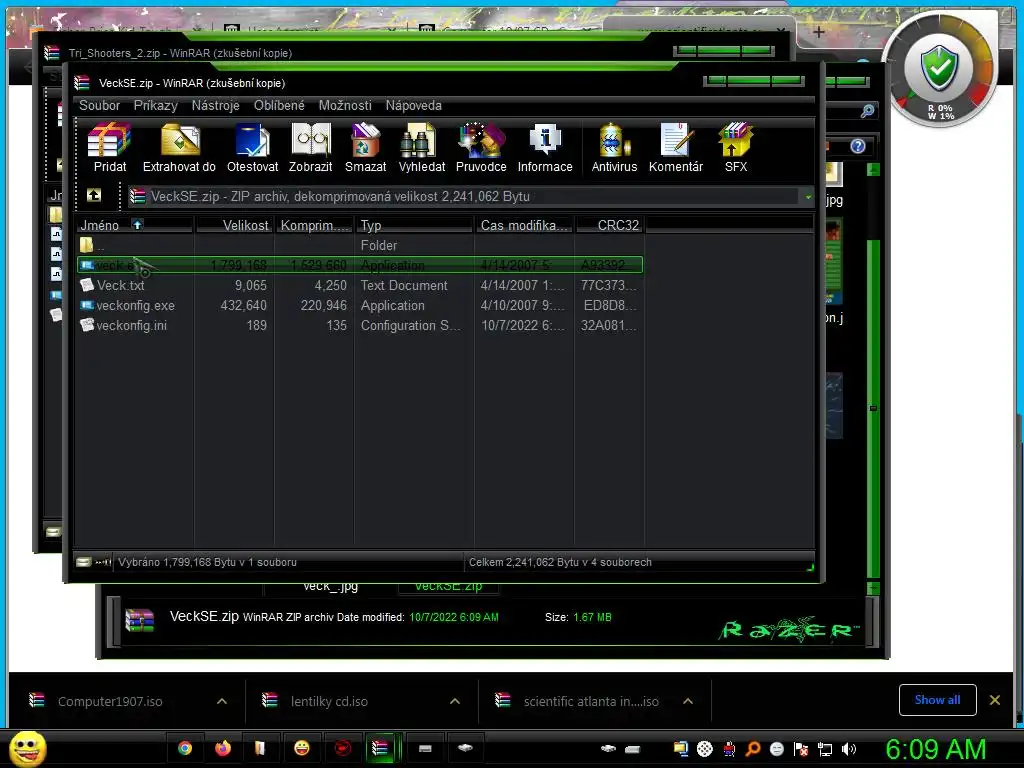Open Vyhledat search via binoculars icon

[421, 148]
